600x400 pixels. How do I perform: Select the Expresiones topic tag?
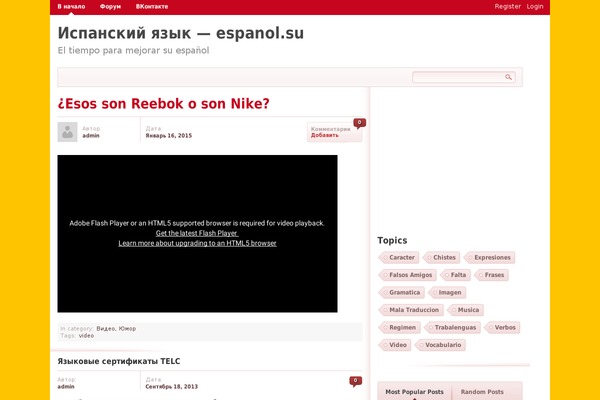pyautogui.click(x=490, y=258)
